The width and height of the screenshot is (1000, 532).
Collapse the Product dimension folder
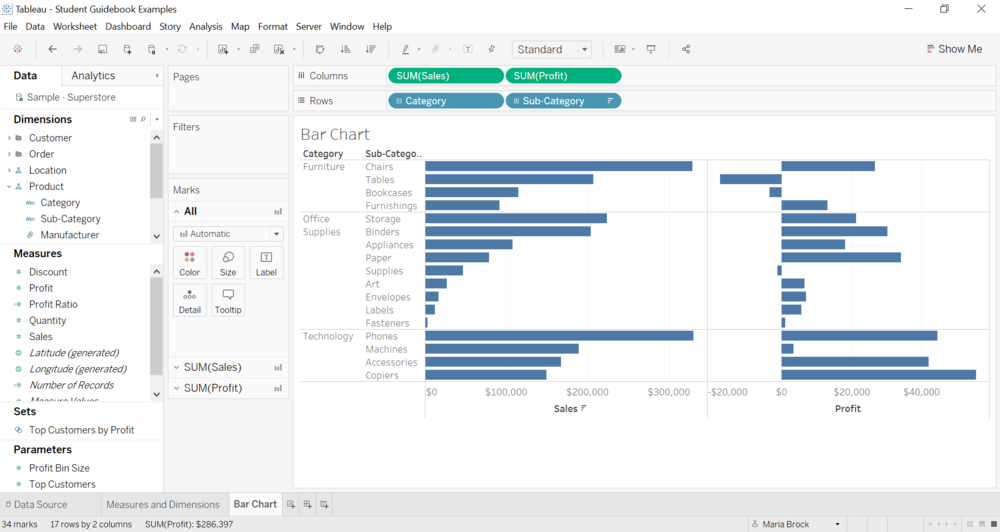click(x=9, y=186)
